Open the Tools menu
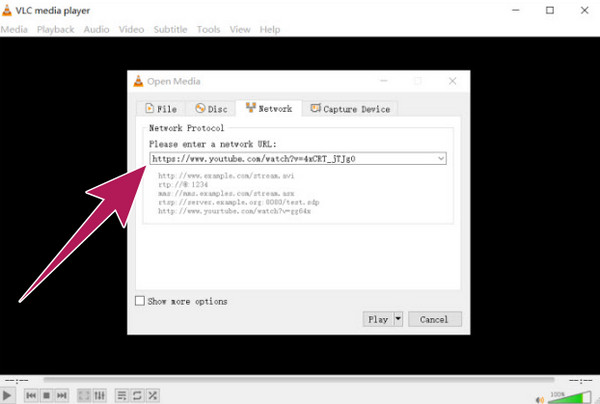600x404 pixels. click(x=208, y=29)
